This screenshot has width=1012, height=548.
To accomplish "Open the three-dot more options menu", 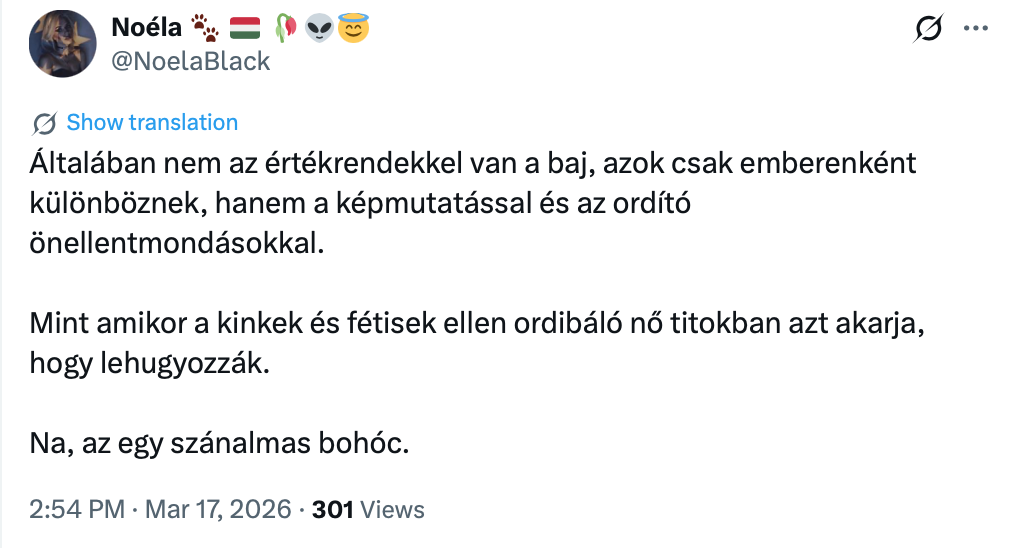I will pyautogui.click(x=974, y=30).
